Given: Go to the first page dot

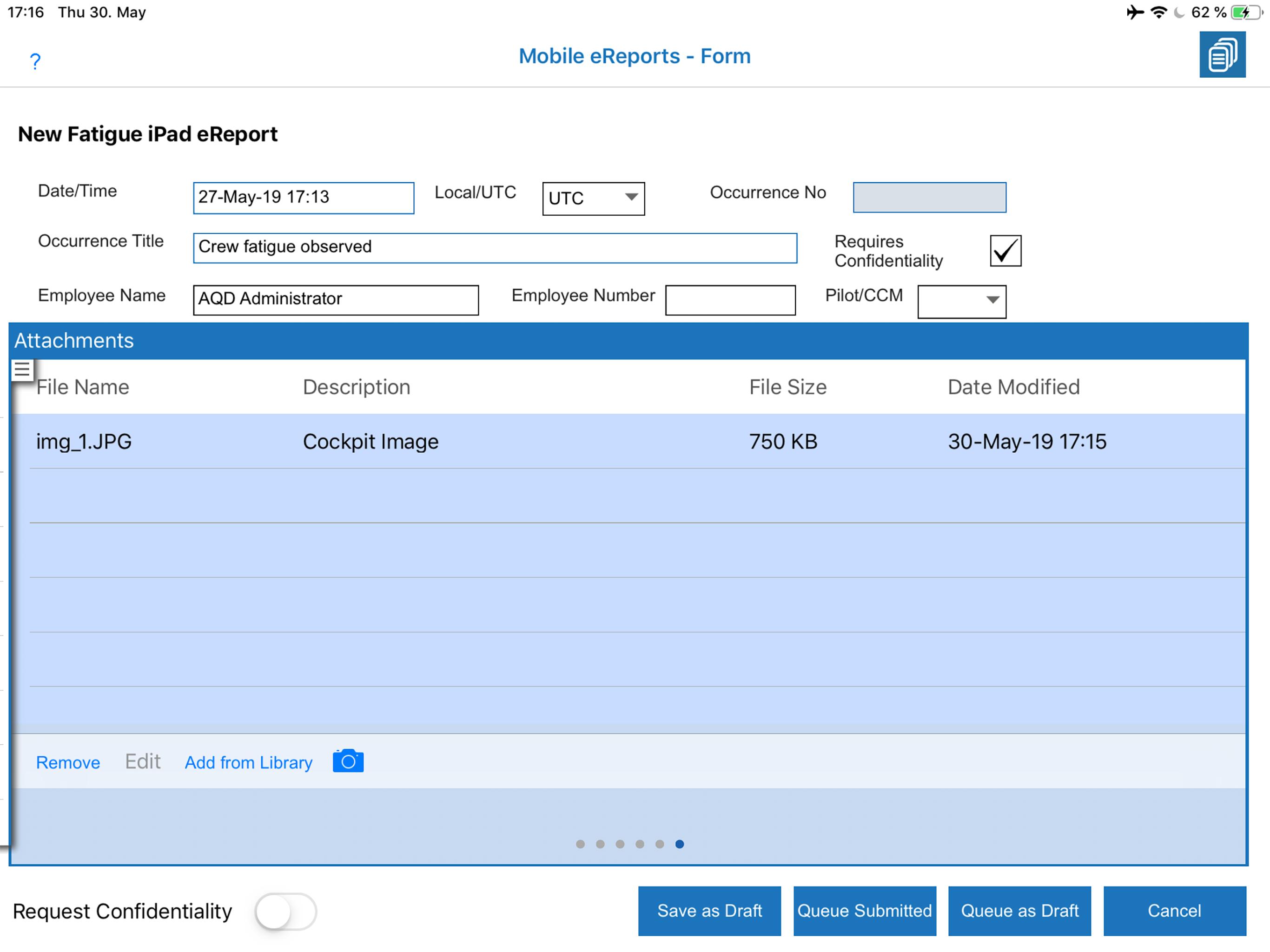Looking at the screenshot, I should 581,844.
